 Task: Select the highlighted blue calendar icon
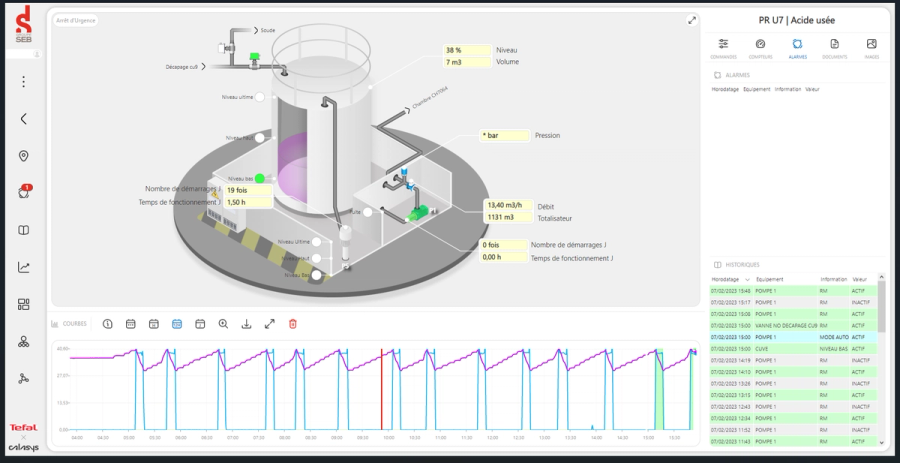(x=177, y=324)
